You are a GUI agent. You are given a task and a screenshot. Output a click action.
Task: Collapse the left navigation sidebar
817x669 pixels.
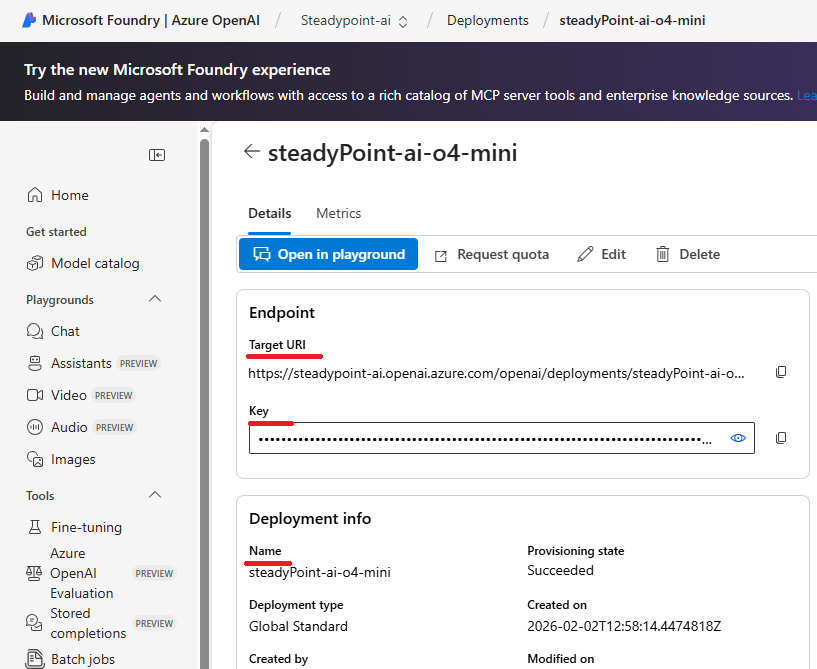[x=157, y=155]
